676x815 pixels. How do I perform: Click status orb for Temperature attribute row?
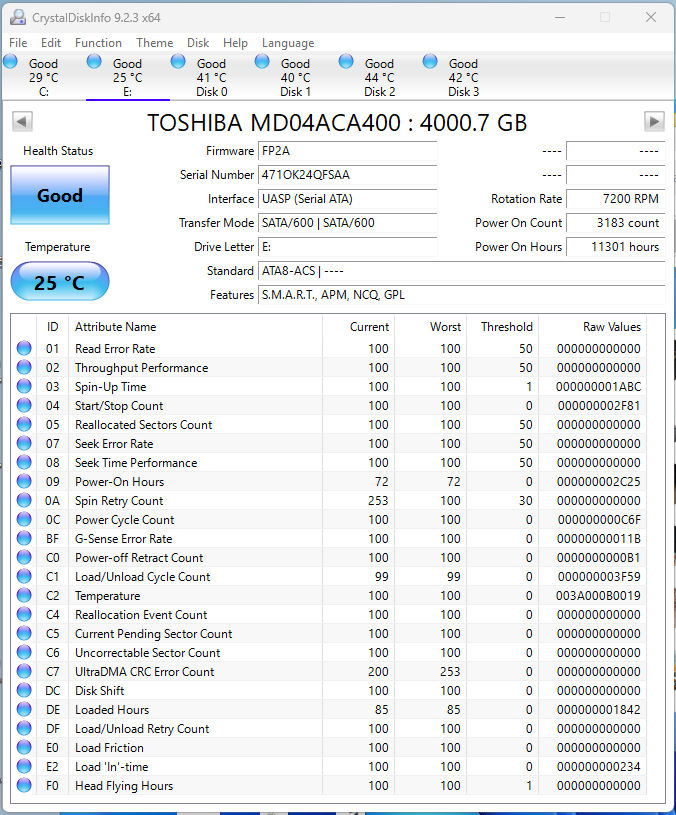pyautogui.click(x=24, y=595)
